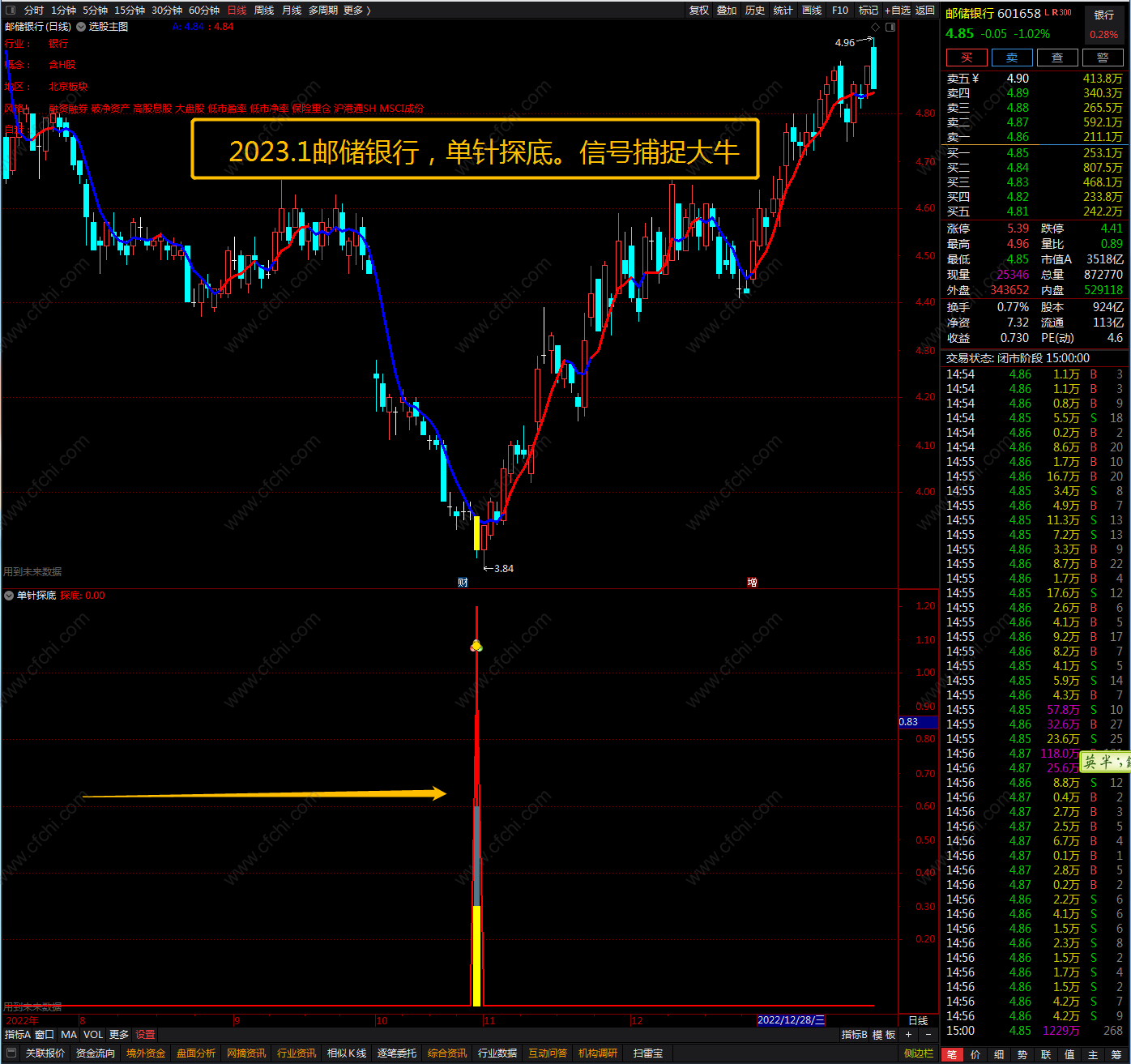This screenshot has height=1064, width=1131.
Task: Open 多周期 view
Action: (323, 11)
